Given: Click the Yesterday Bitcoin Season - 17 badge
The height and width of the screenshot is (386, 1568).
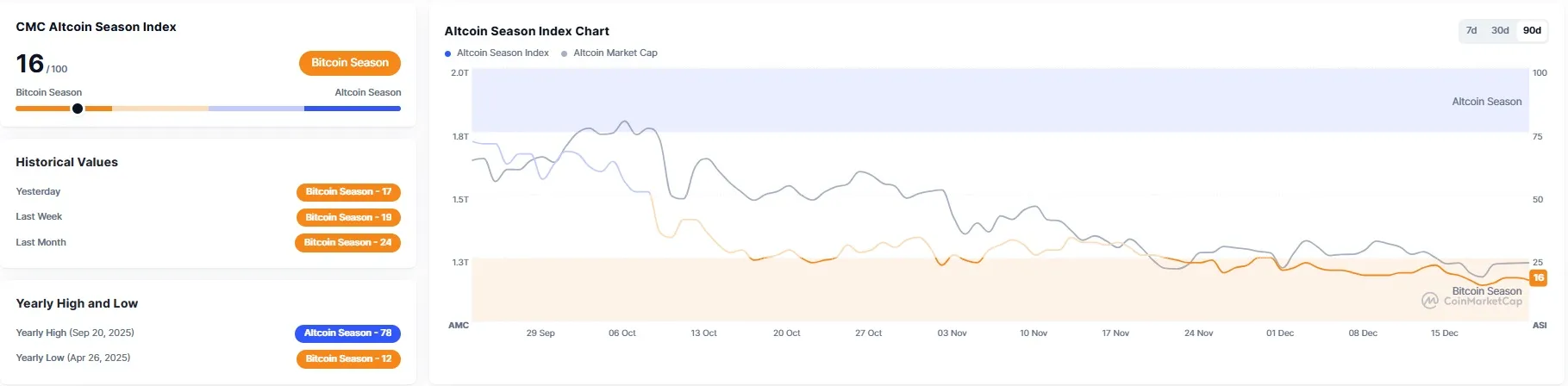Looking at the screenshot, I should (x=348, y=192).
